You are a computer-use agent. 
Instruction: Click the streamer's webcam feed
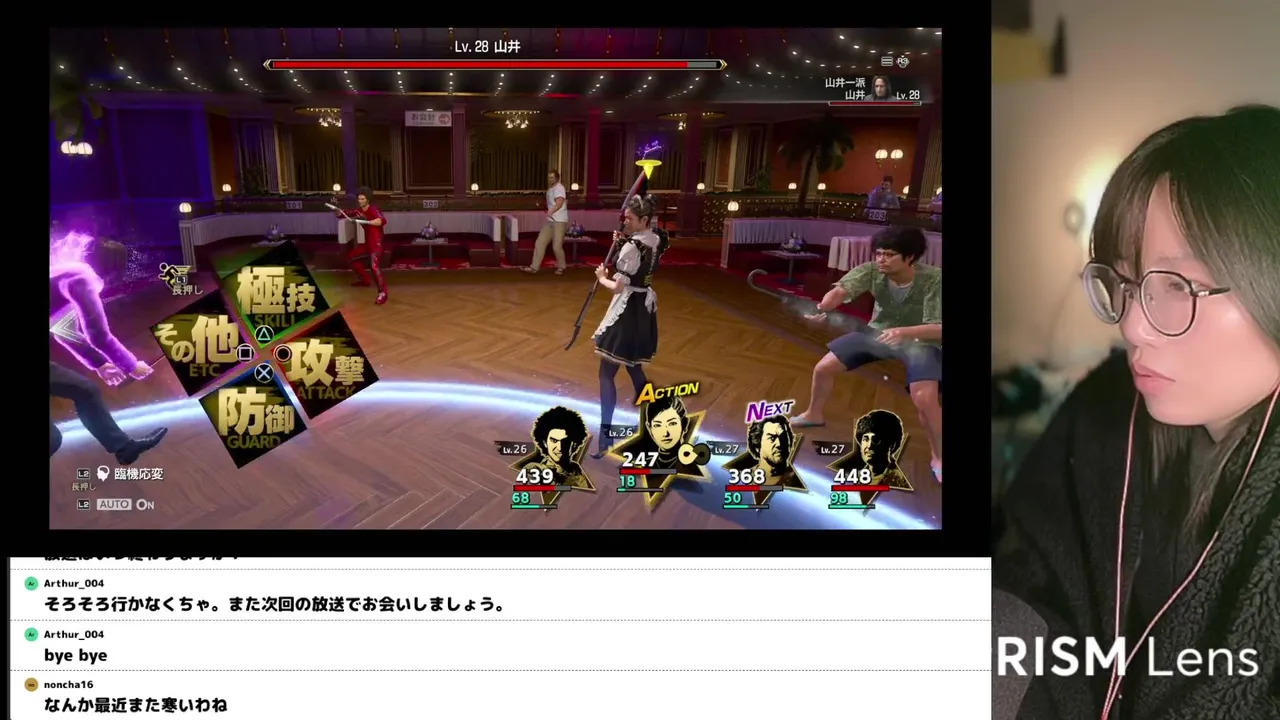(x=1136, y=360)
